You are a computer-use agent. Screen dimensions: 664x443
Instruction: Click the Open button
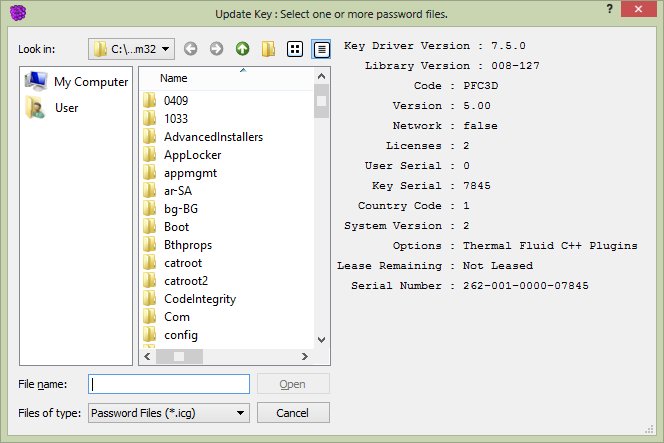293,384
